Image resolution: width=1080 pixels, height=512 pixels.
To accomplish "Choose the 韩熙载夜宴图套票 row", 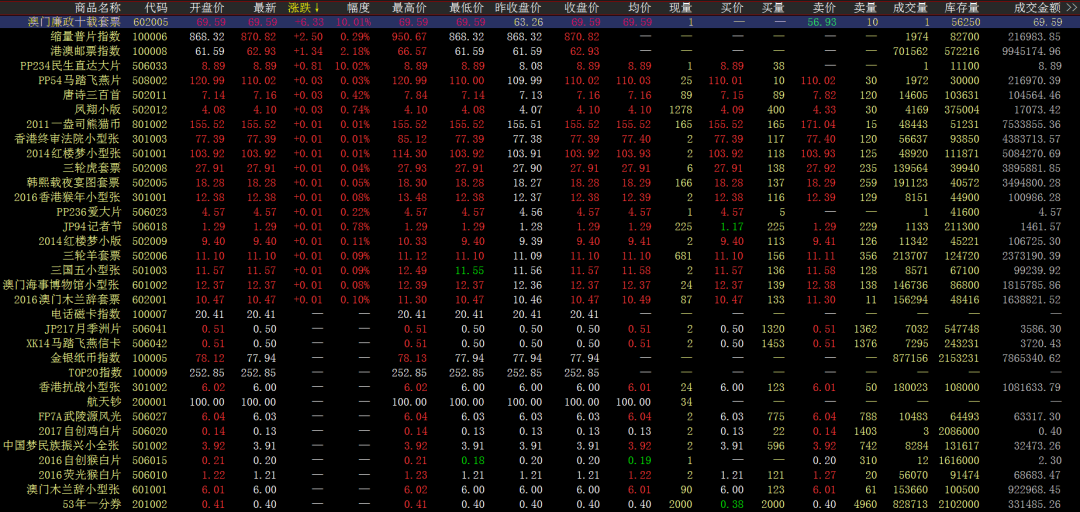I will pos(540,183).
